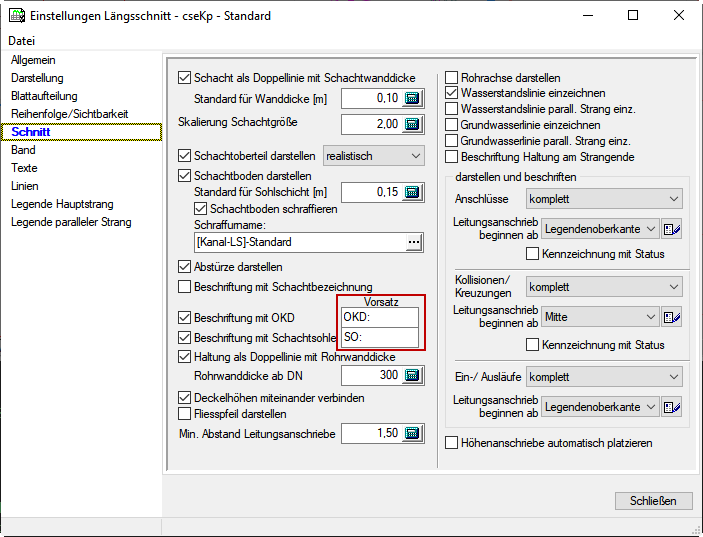Click the Schließen button
This screenshot has width=703, height=537.
tap(653, 501)
